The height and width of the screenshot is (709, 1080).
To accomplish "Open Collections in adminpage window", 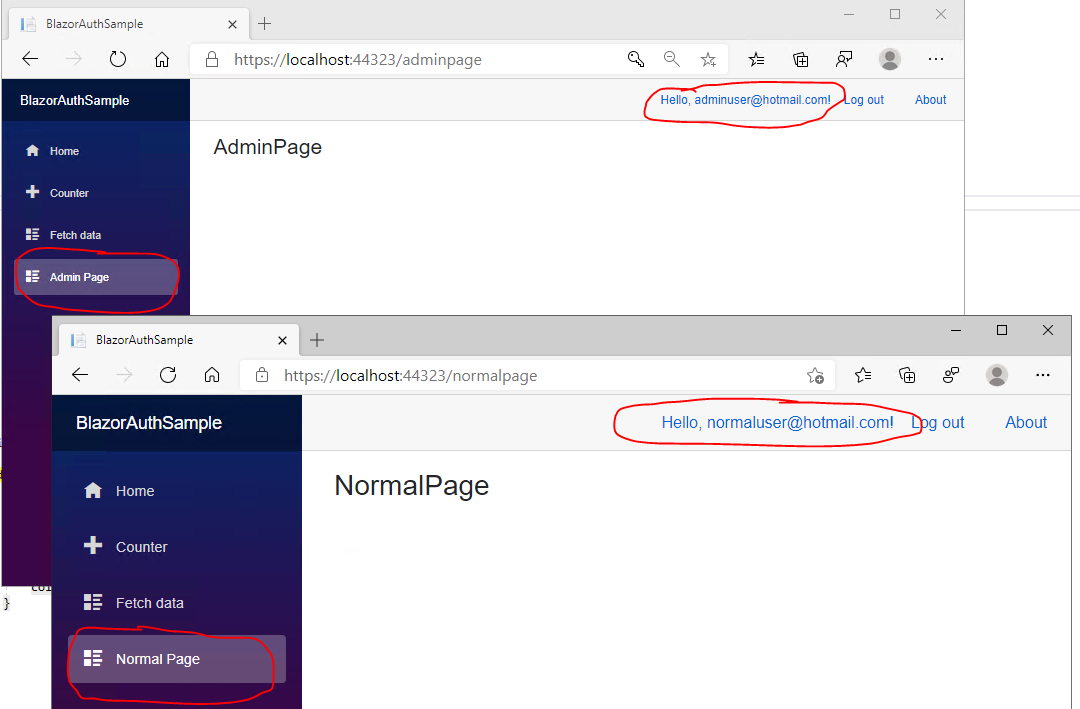I will tap(800, 60).
